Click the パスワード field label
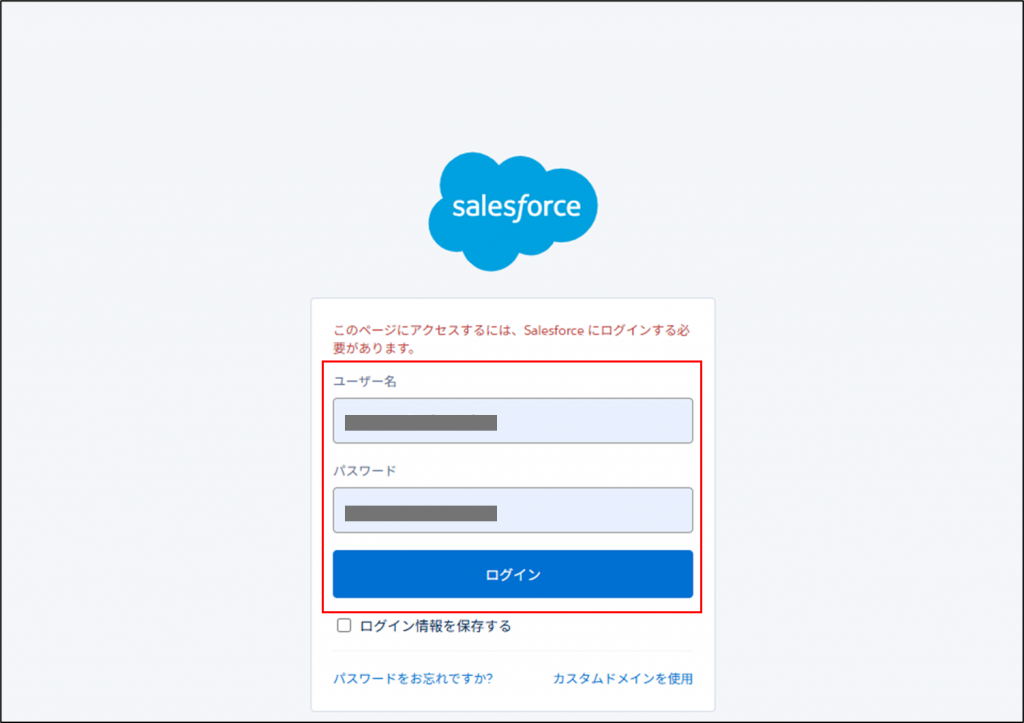 tap(364, 470)
